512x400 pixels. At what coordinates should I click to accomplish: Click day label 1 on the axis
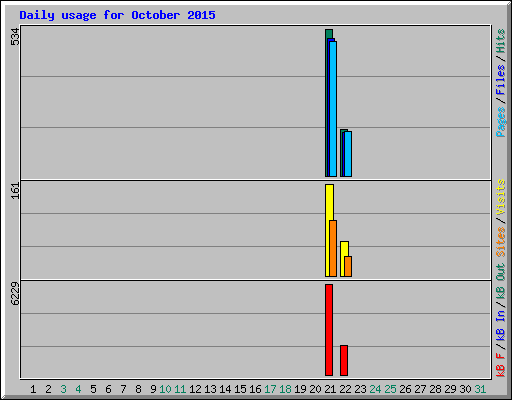point(33,389)
